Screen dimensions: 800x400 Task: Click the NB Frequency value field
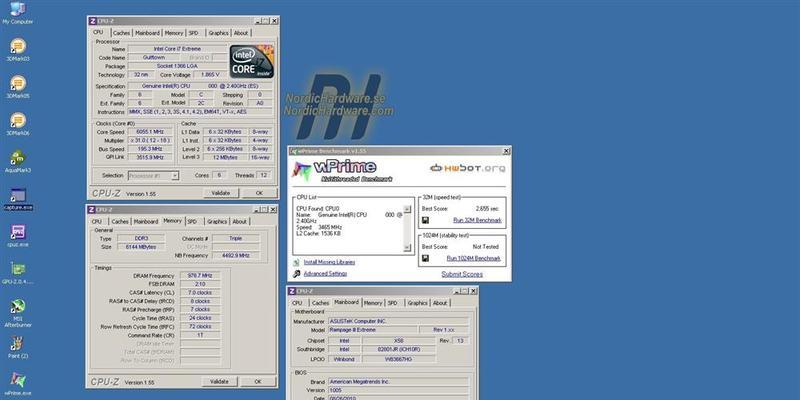click(235, 255)
